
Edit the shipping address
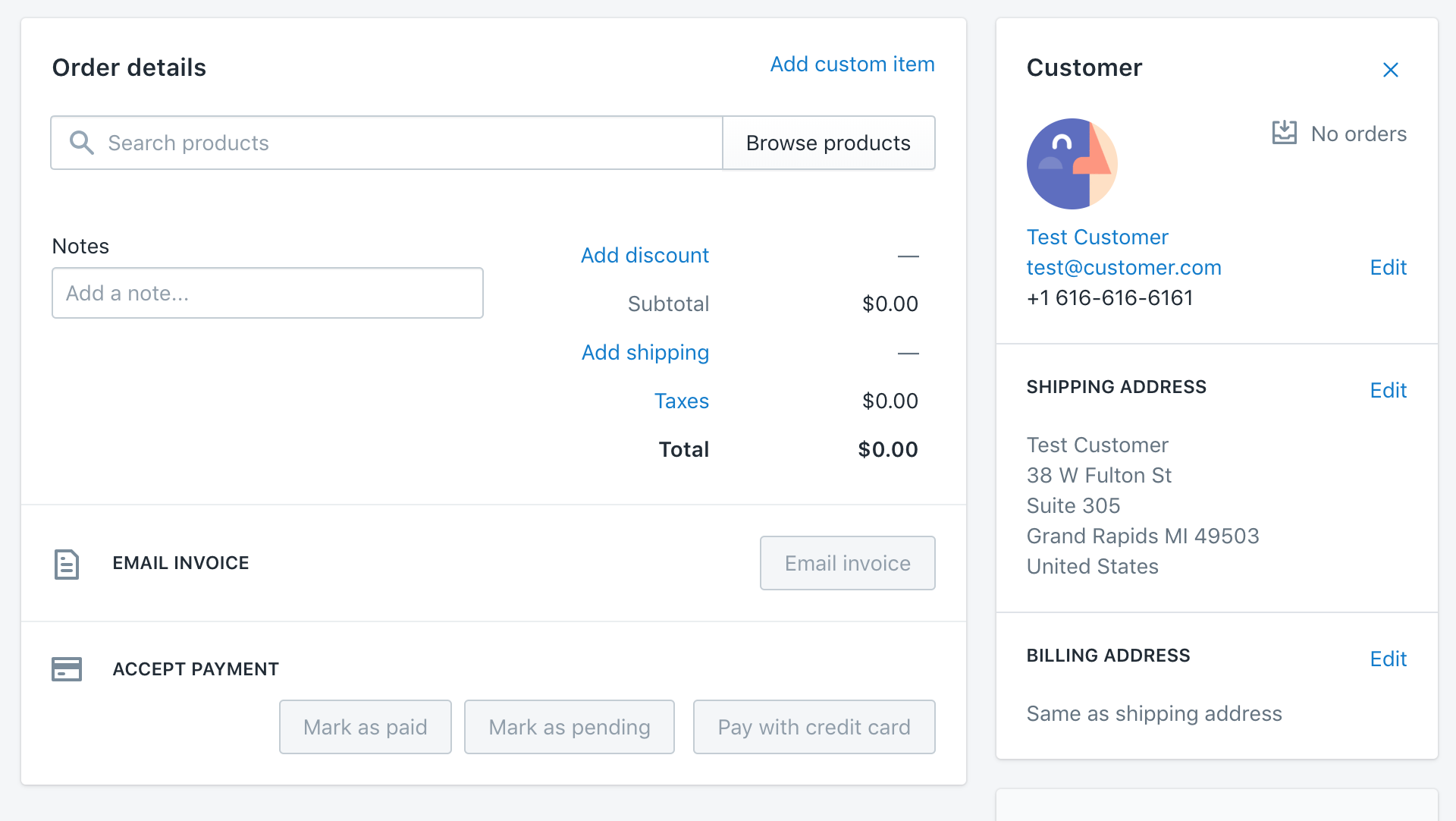coord(1388,389)
